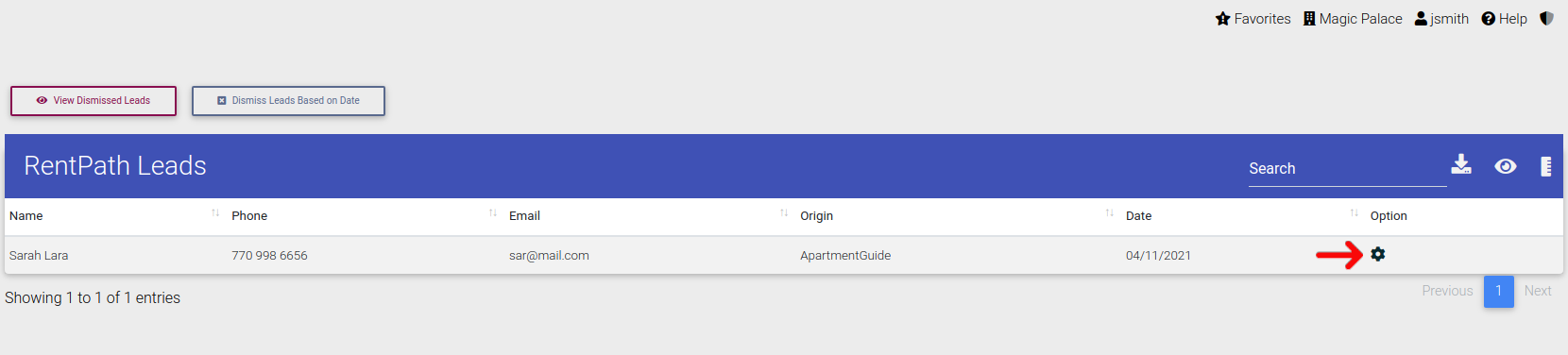Viewport: 1568px width, 355px height.
Task: Click the Previous pagination link
Action: 1447,291
